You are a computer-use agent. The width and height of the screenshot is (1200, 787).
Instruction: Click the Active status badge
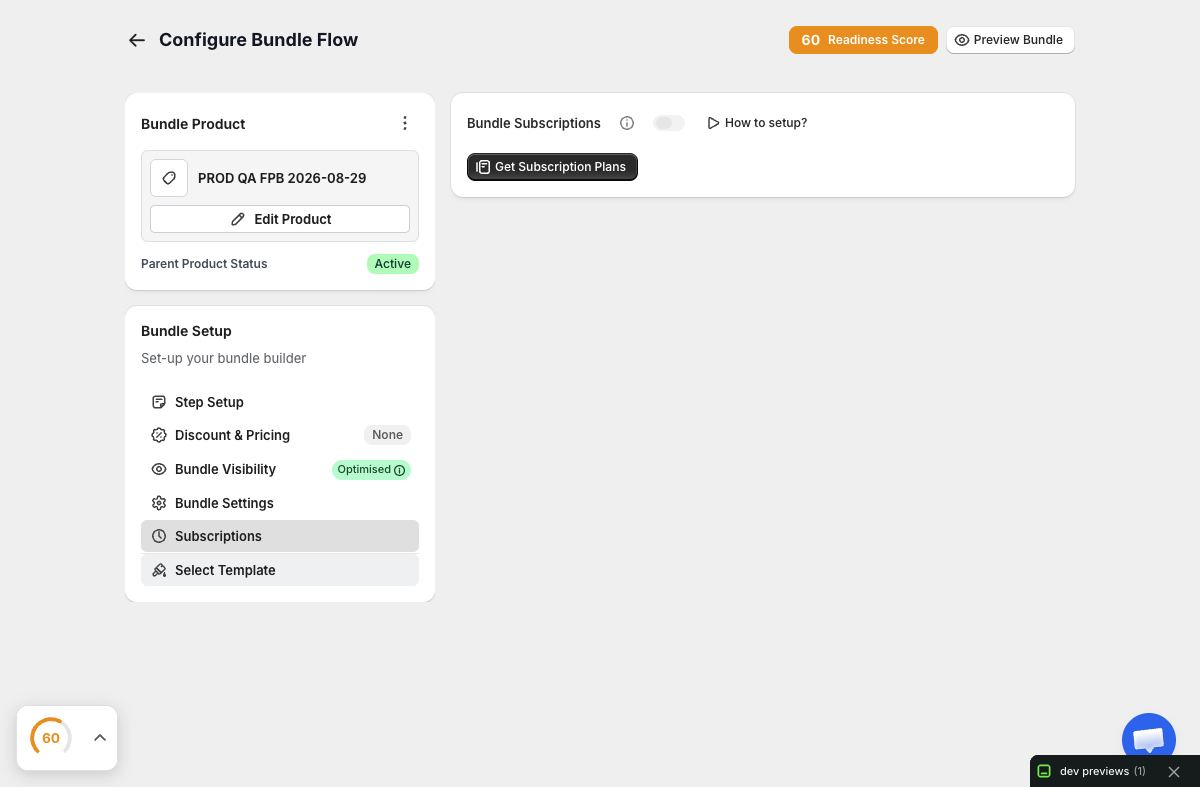click(x=393, y=264)
